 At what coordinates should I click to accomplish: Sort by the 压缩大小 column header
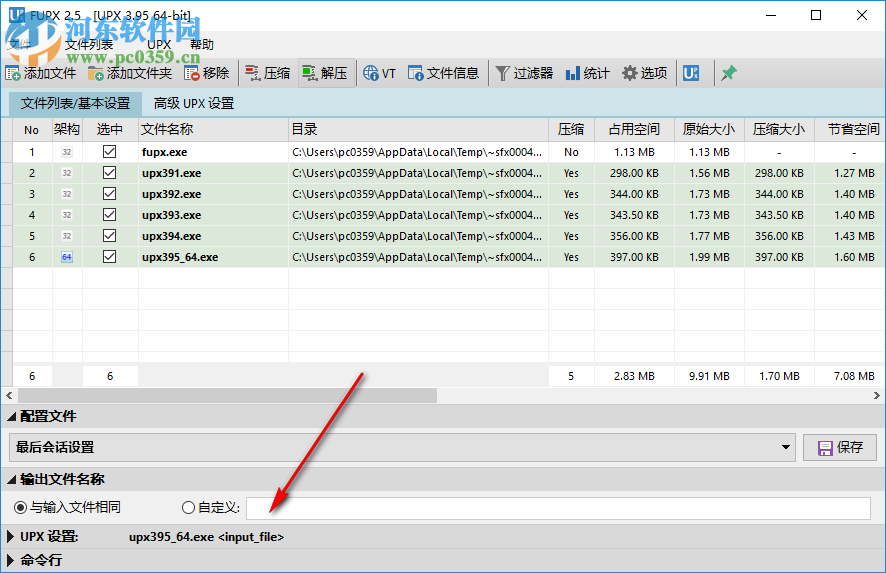[x=779, y=129]
